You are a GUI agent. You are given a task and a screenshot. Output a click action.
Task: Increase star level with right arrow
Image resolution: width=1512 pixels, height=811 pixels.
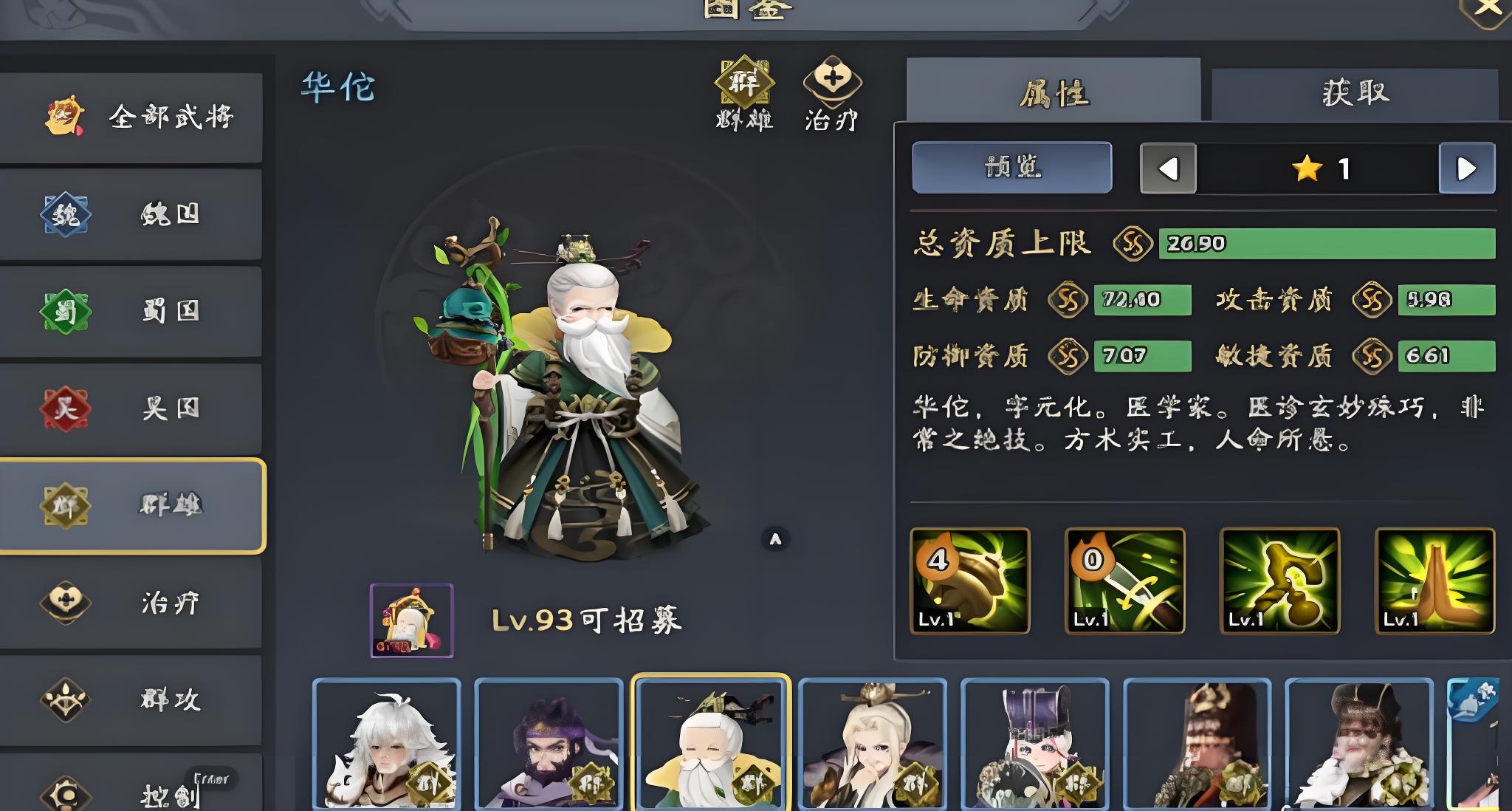[1467, 168]
